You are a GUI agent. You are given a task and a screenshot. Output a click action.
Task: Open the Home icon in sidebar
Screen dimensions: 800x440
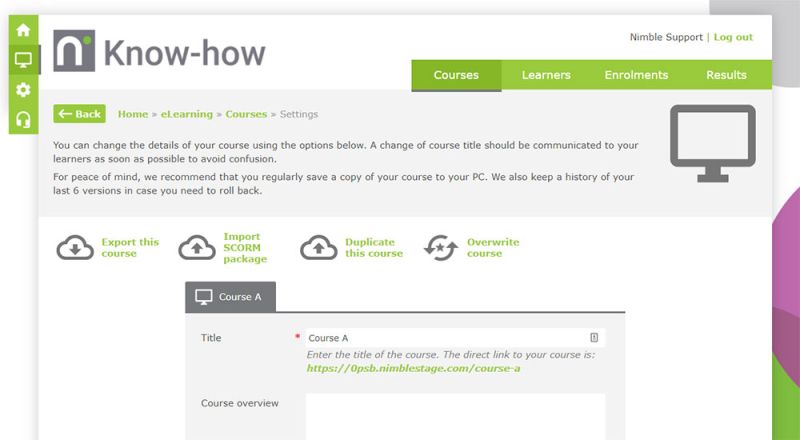point(23,30)
